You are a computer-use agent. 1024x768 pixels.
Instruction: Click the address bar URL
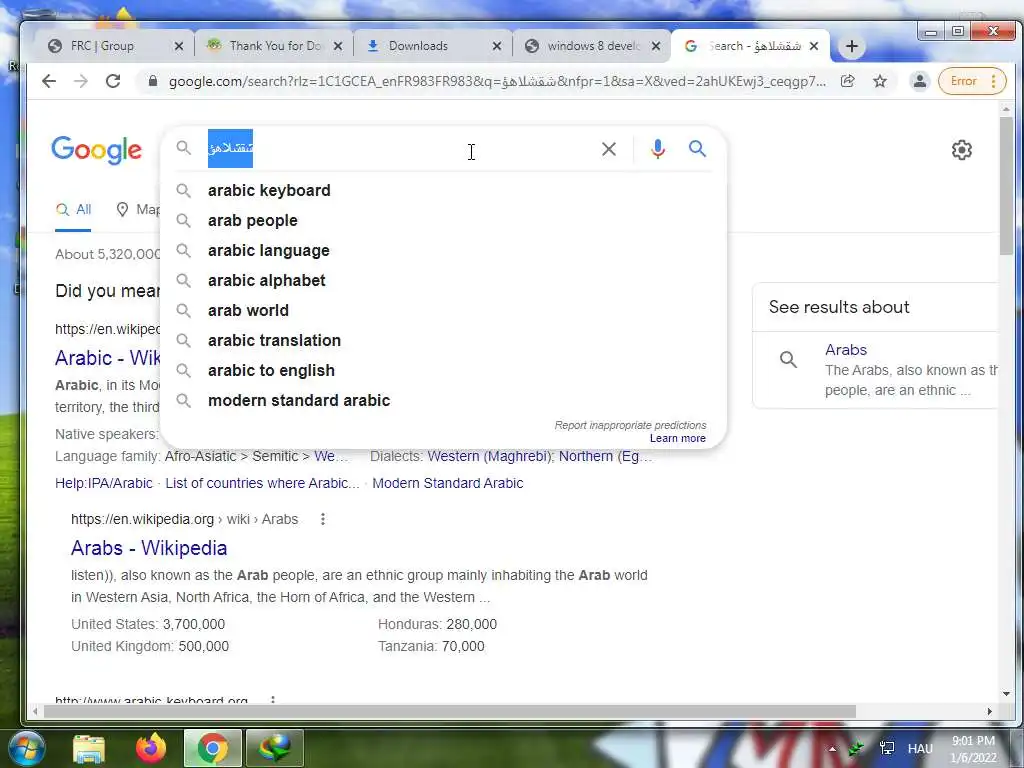497,81
